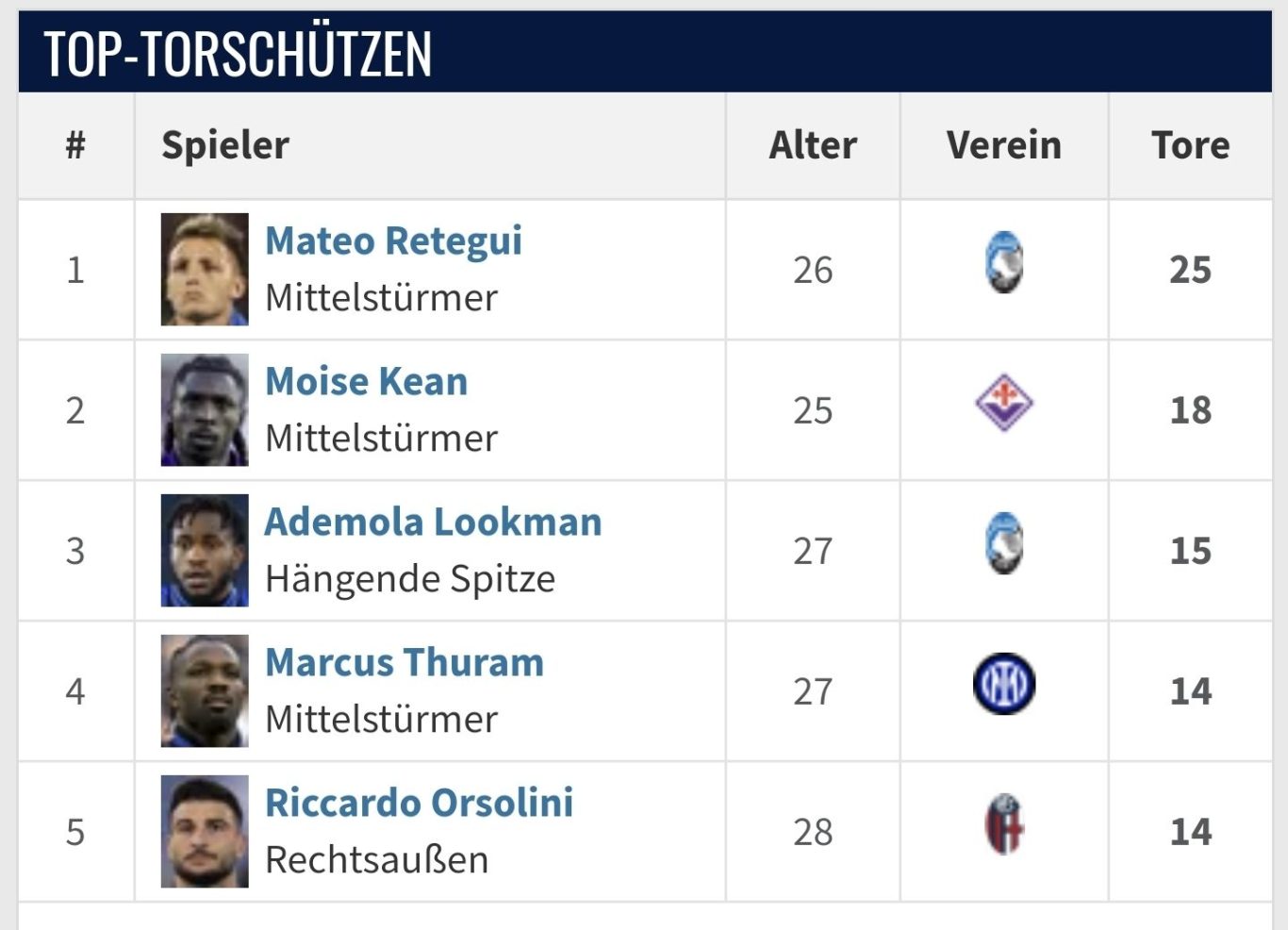Click Moise Kean's portrait photo
The height and width of the screenshot is (930, 1288).
coord(205,409)
